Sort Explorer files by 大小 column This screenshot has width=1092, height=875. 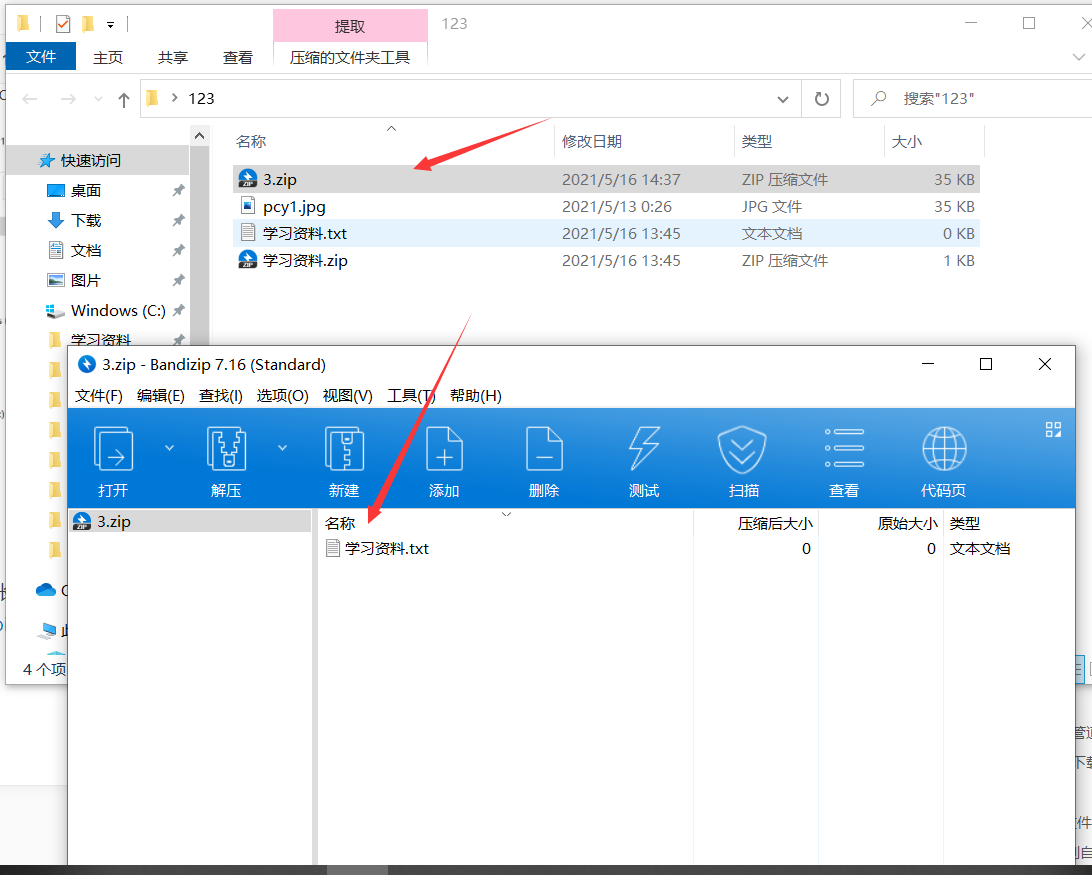(x=907, y=141)
